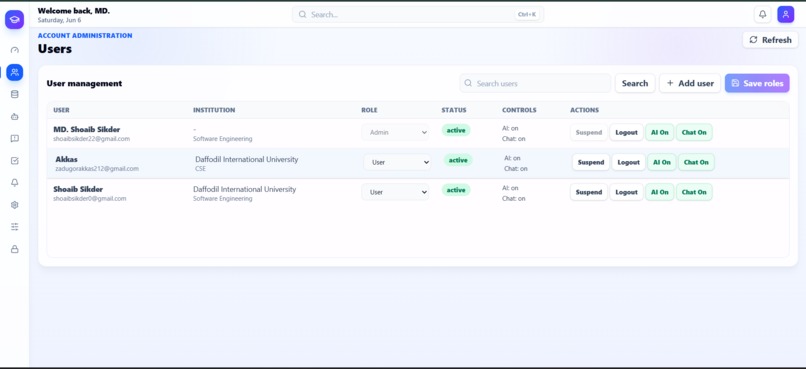Click the graduation cap app logo

pos(14,20)
